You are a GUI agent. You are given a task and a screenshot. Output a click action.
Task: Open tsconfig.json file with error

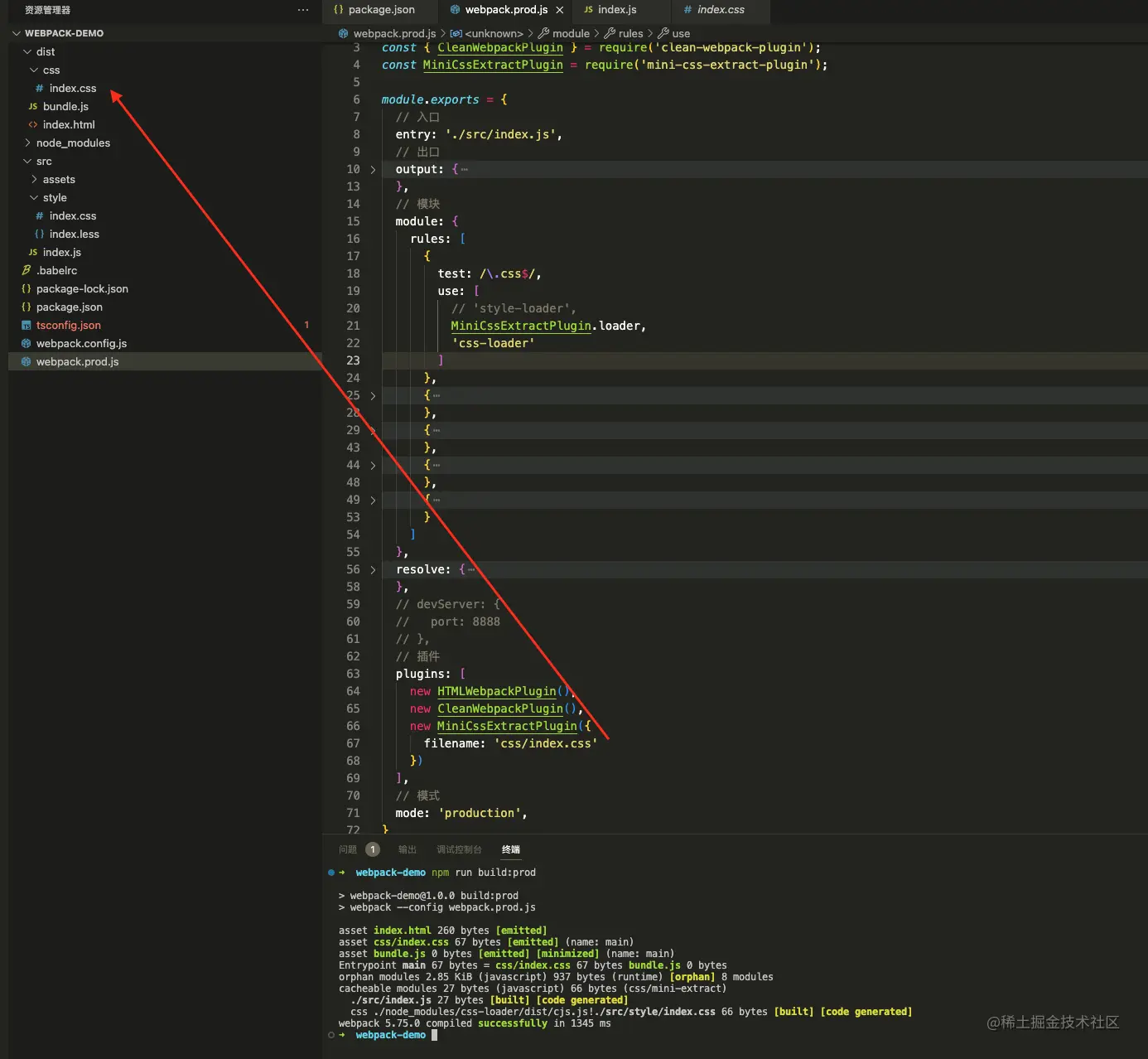click(x=69, y=325)
